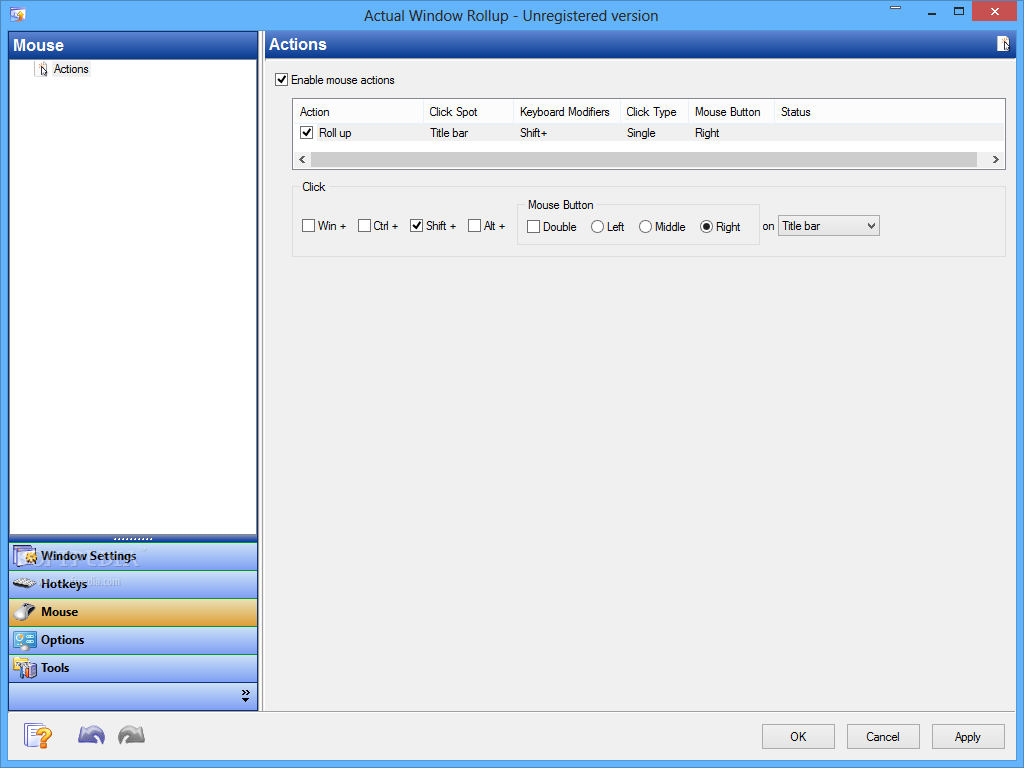1024x768 pixels.
Task: Click the Mouse Button column header
Action: click(731, 112)
